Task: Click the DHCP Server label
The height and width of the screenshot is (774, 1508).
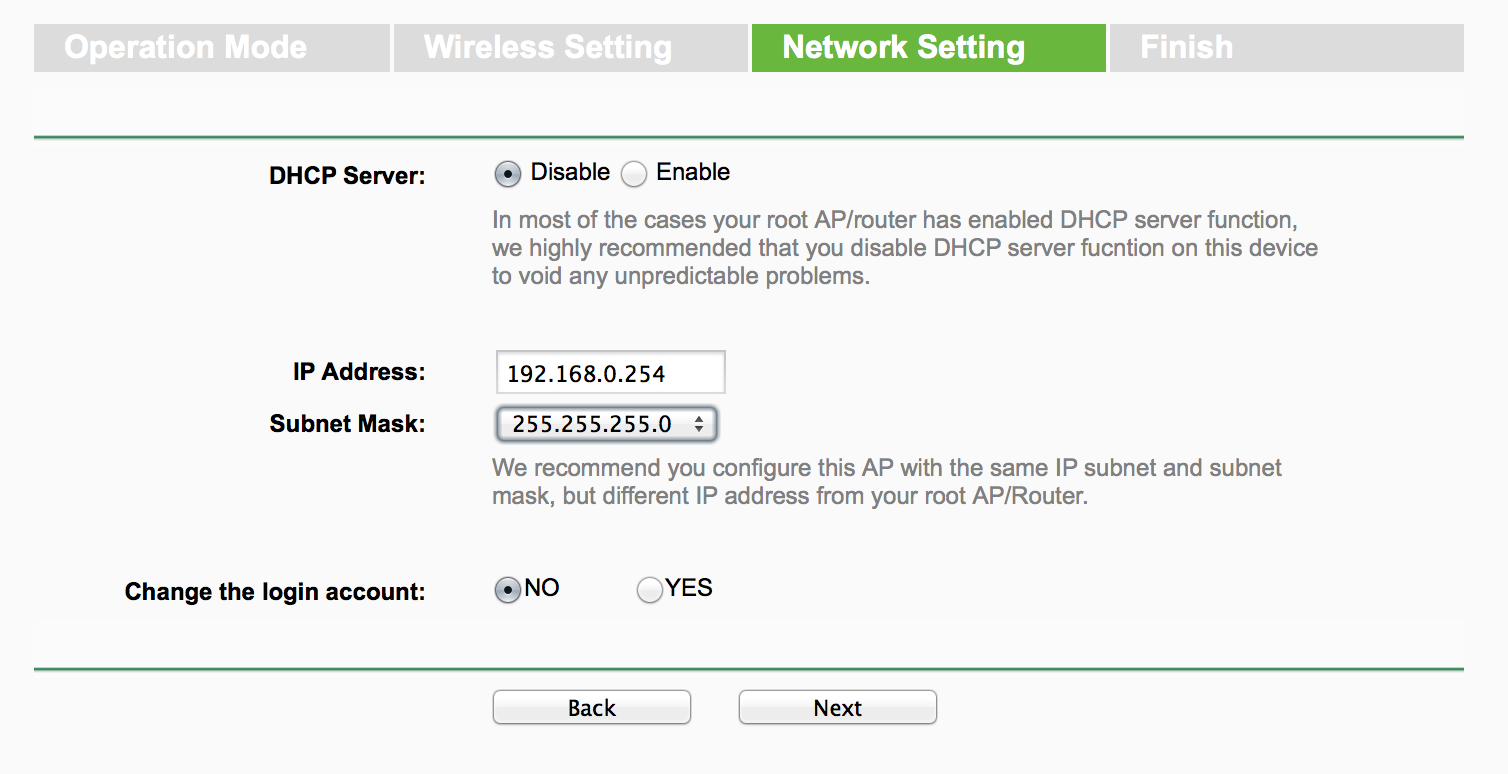Action: click(347, 176)
